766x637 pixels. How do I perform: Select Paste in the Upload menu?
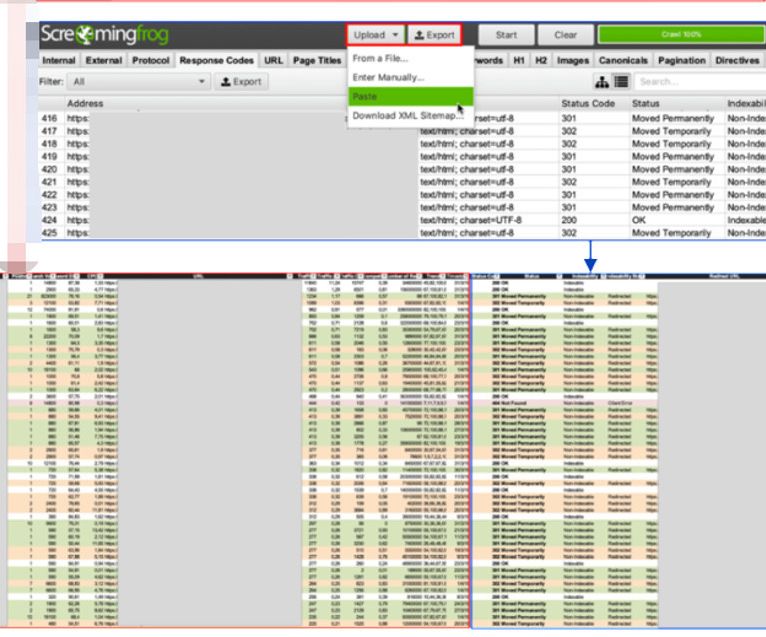pyautogui.click(x=365, y=96)
